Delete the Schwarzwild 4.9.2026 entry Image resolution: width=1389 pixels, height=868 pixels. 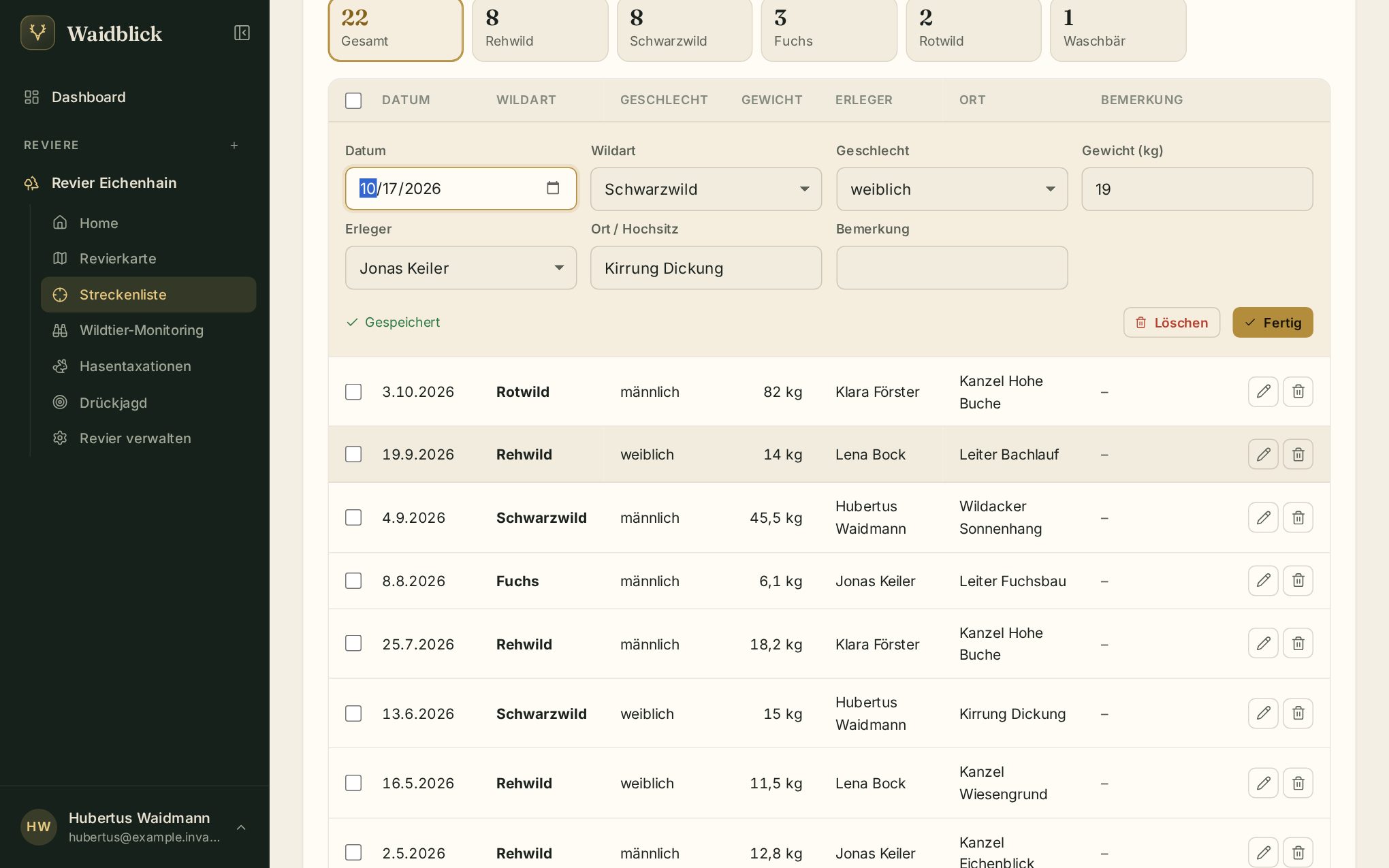click(x=1298, y=517)
